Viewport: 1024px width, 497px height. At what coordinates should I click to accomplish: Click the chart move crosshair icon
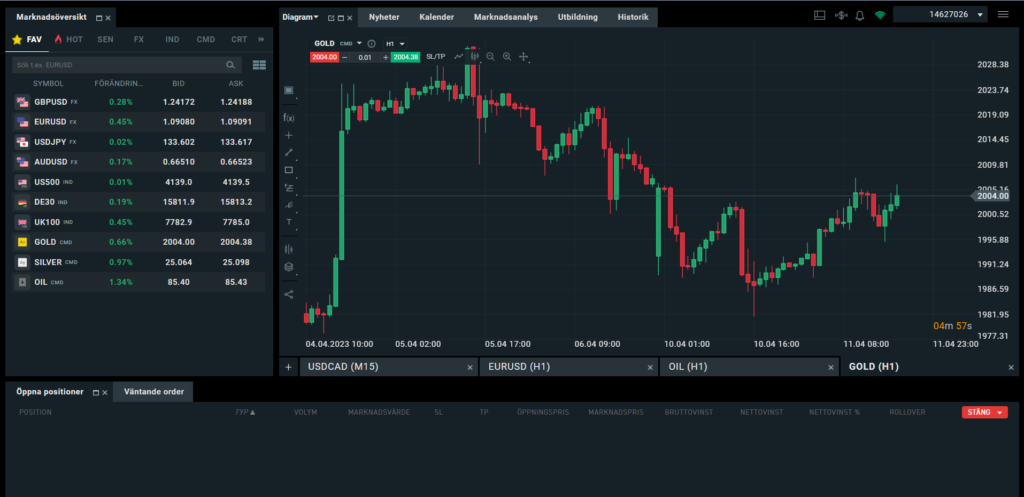tap(523, 57)
